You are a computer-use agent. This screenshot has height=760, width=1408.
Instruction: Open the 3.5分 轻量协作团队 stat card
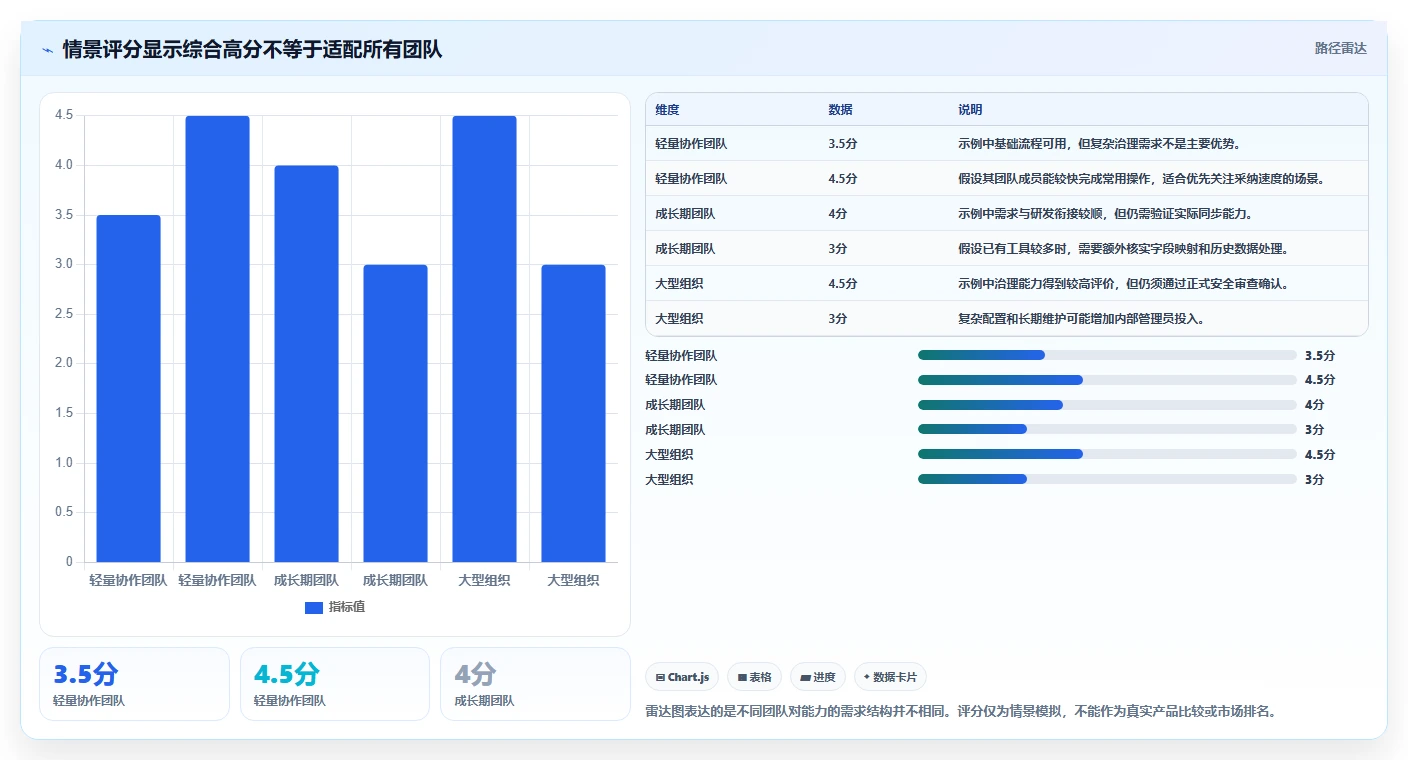pos(134,684)
